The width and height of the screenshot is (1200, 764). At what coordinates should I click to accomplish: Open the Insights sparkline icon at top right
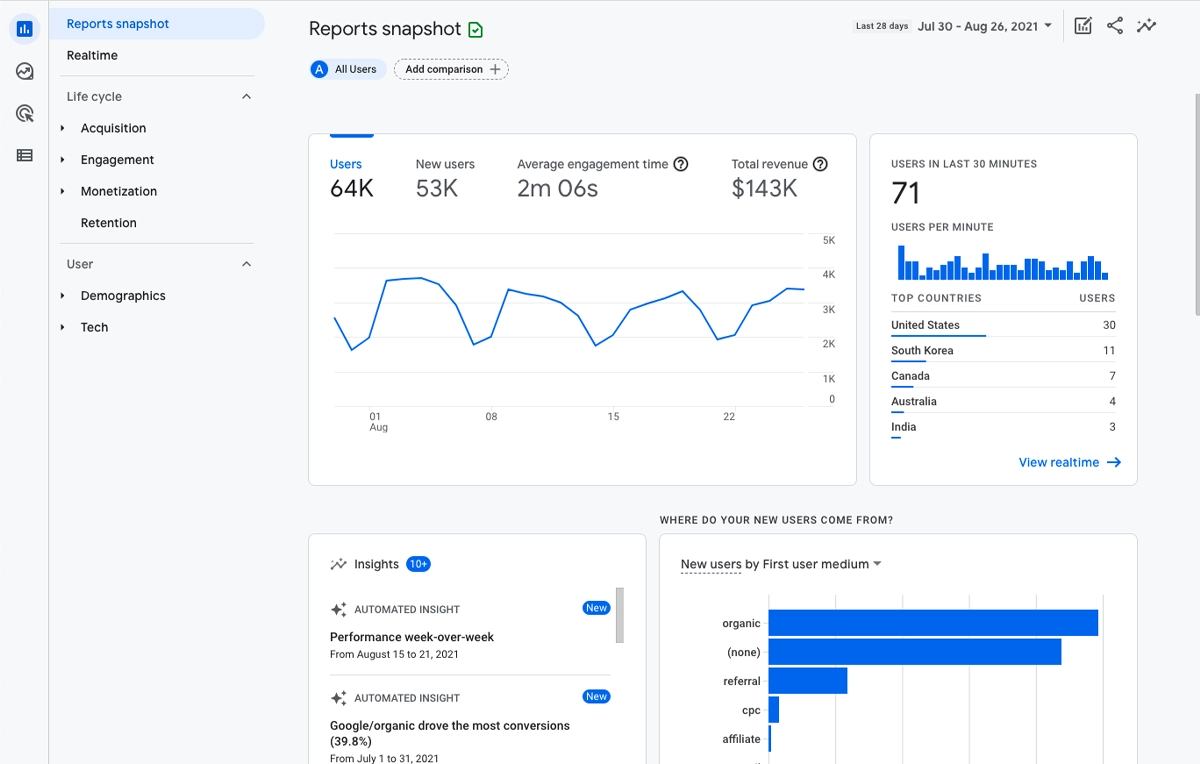point(1147,26)
